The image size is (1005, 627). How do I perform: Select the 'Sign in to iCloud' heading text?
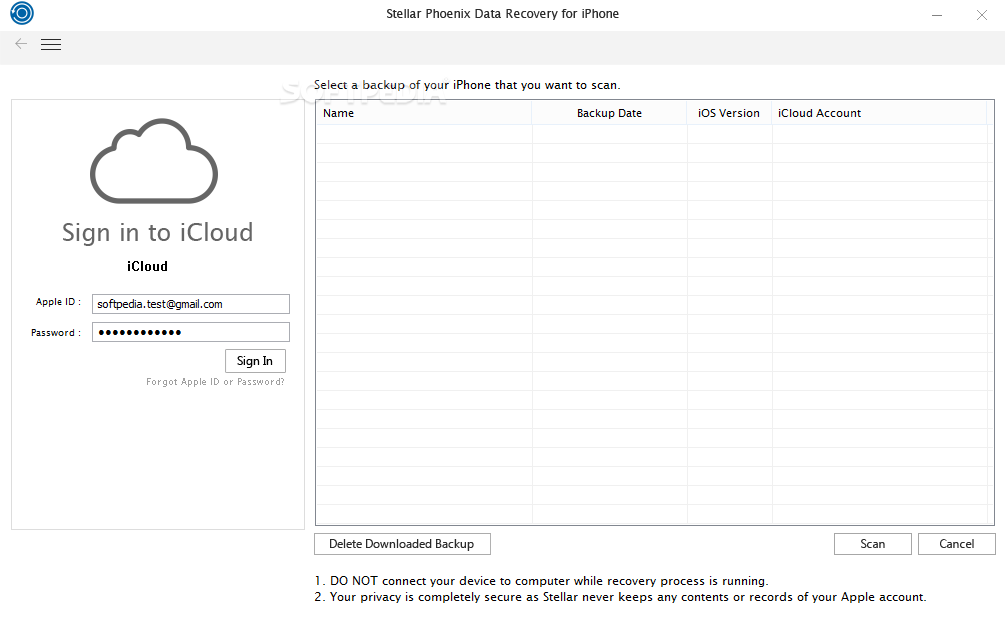pyautogui.click(x=158, y=233)
